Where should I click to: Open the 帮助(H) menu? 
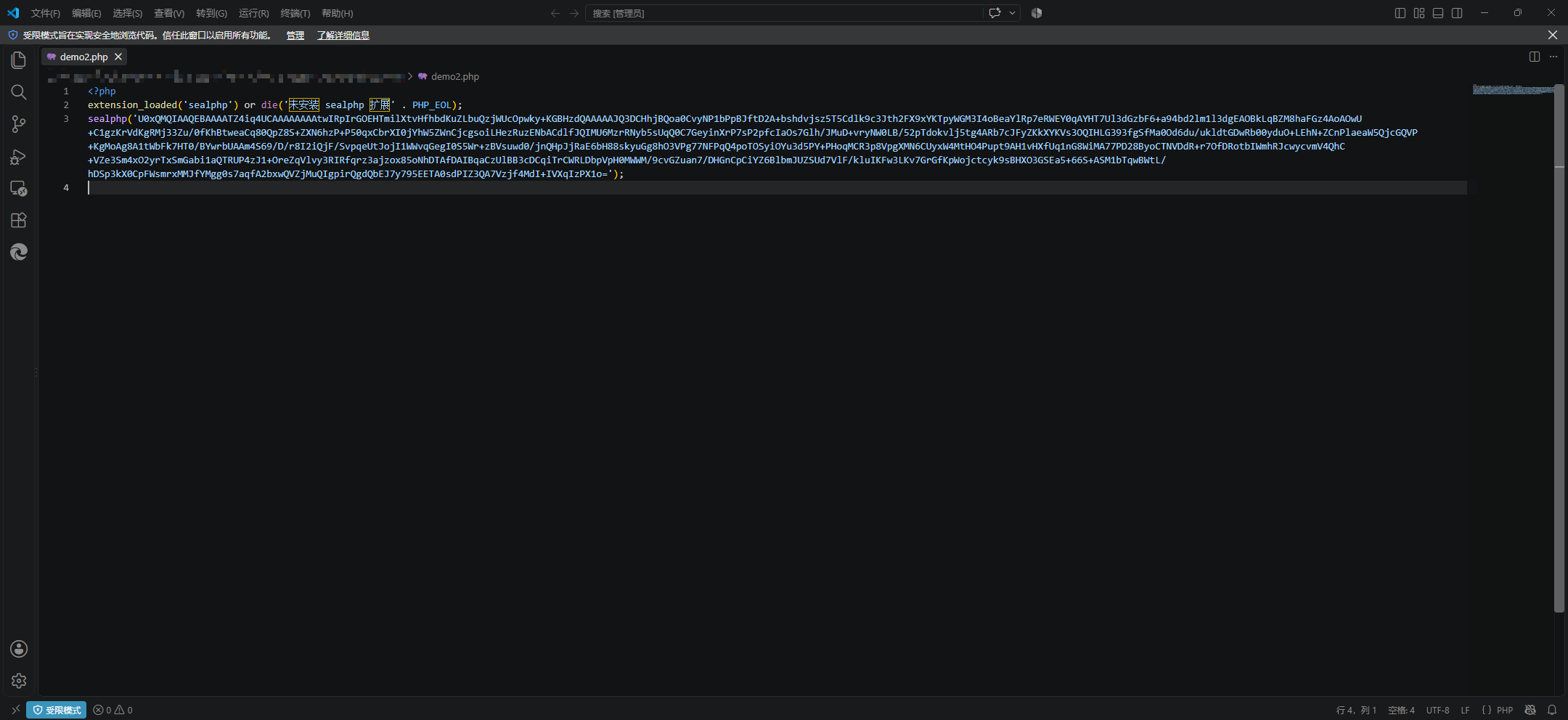[x=338, y=13]
